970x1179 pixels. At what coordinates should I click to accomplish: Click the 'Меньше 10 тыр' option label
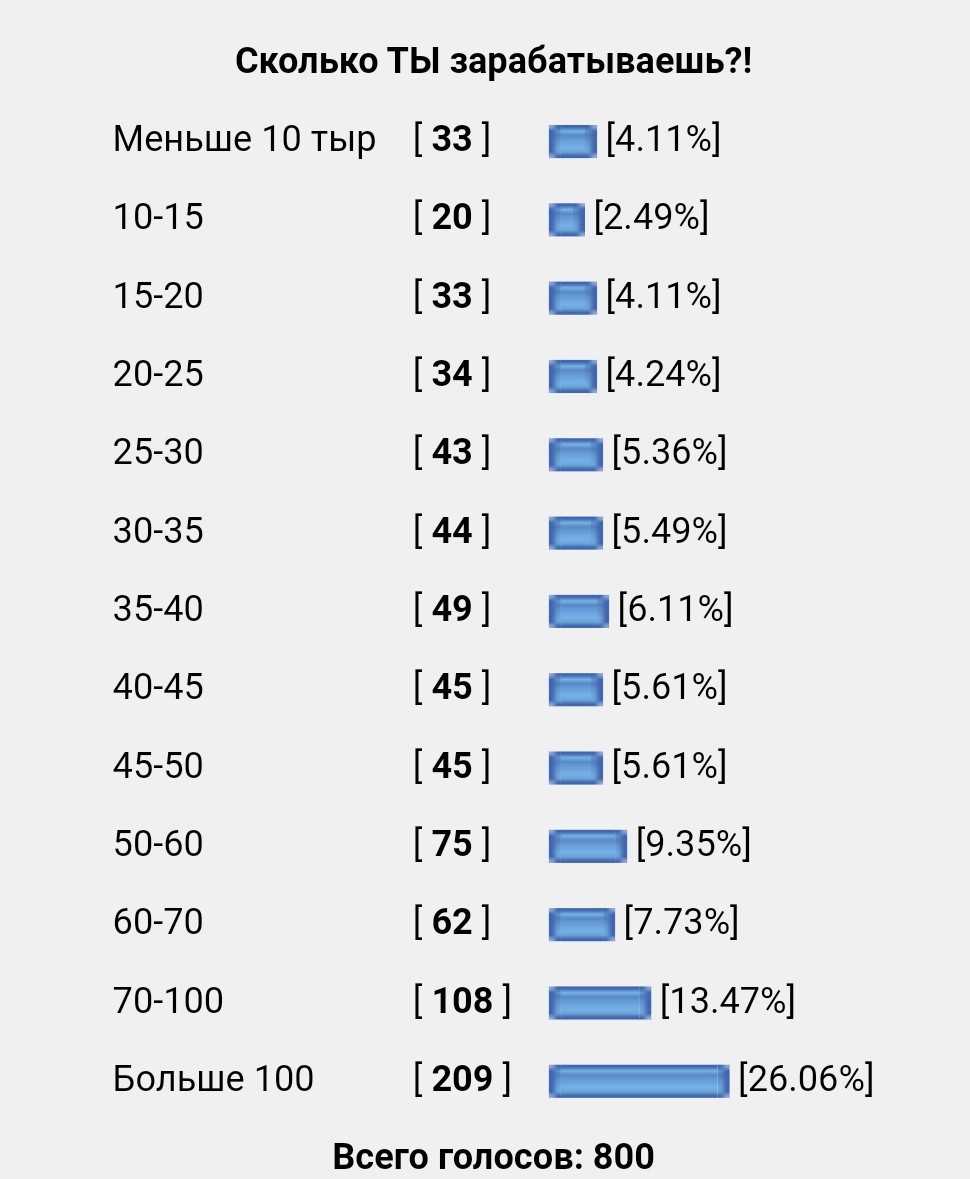click(244, 139)
